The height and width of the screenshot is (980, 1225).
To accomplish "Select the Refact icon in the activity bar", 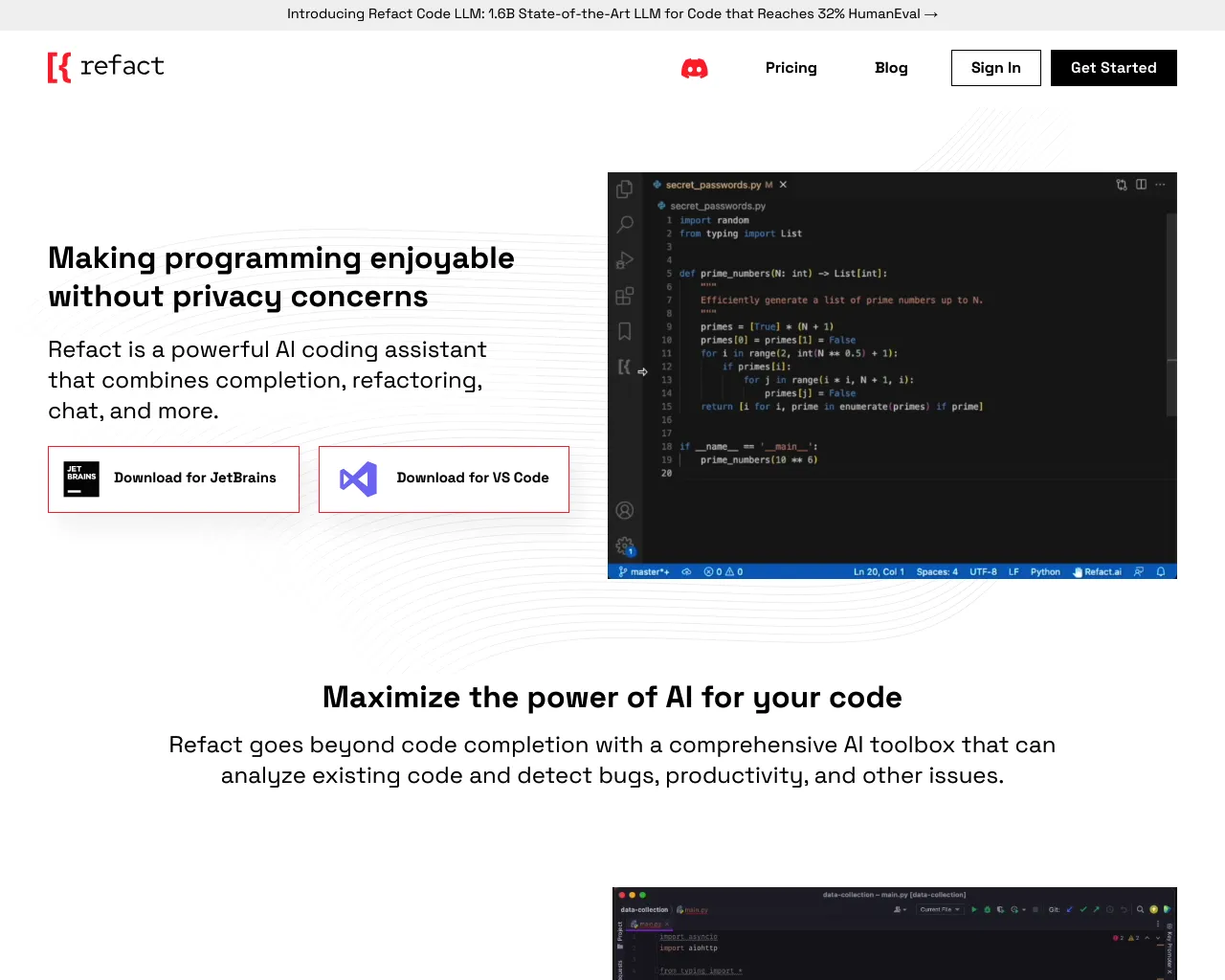I will tap(624, 366).
